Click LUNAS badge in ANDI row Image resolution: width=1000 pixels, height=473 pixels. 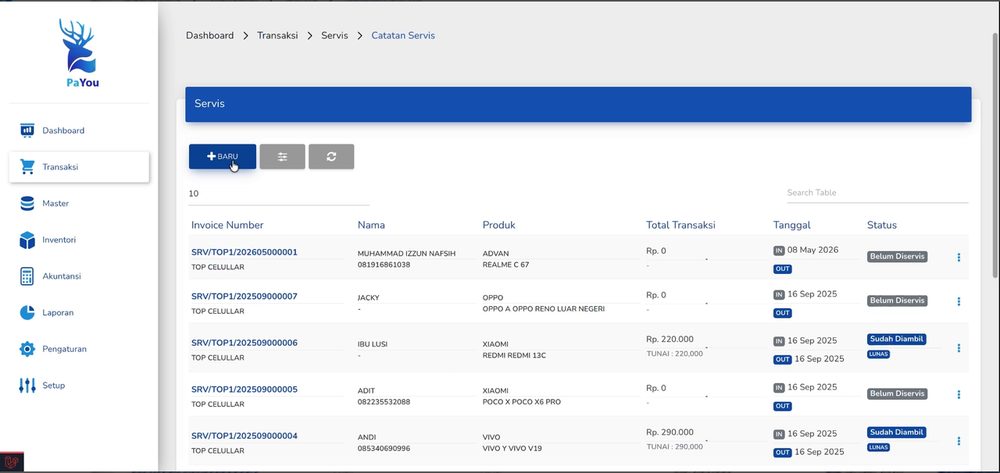coord(878,448)
